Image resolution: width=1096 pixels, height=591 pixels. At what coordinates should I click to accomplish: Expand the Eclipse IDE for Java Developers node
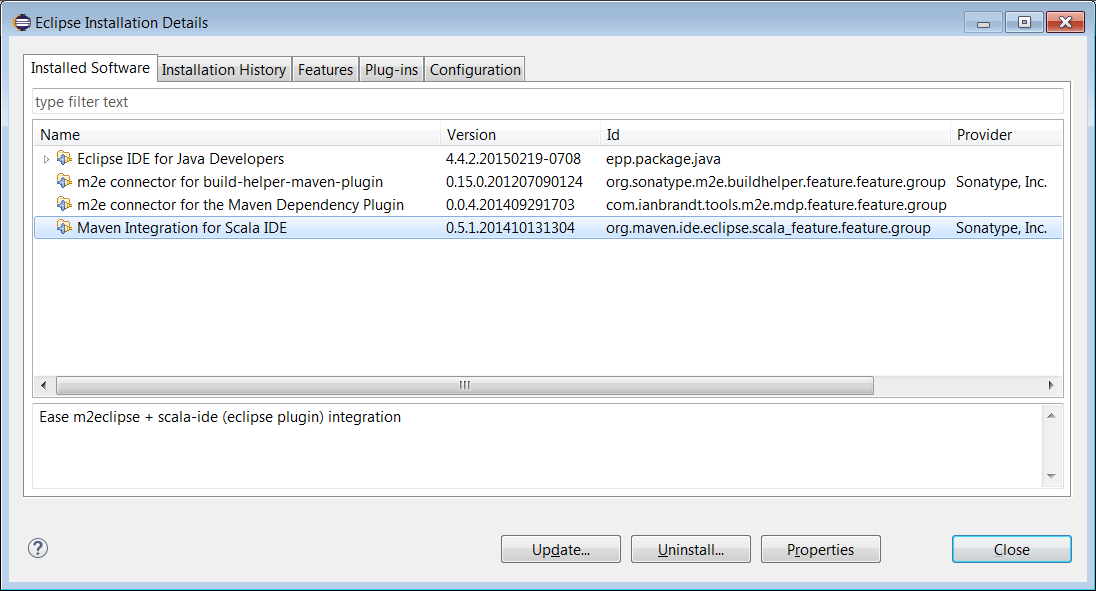tap(46, 159)
